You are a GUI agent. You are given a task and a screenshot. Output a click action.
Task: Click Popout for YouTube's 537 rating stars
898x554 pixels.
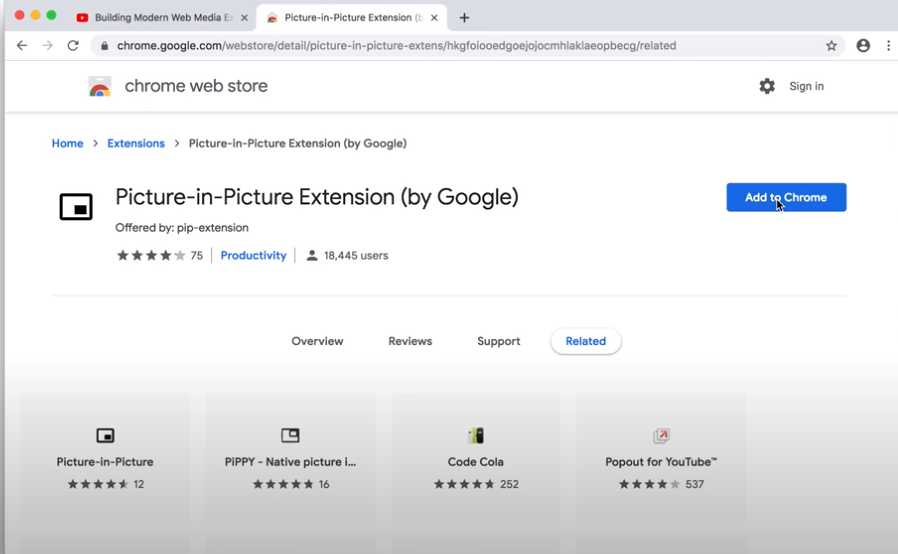[x=649, y=484]
